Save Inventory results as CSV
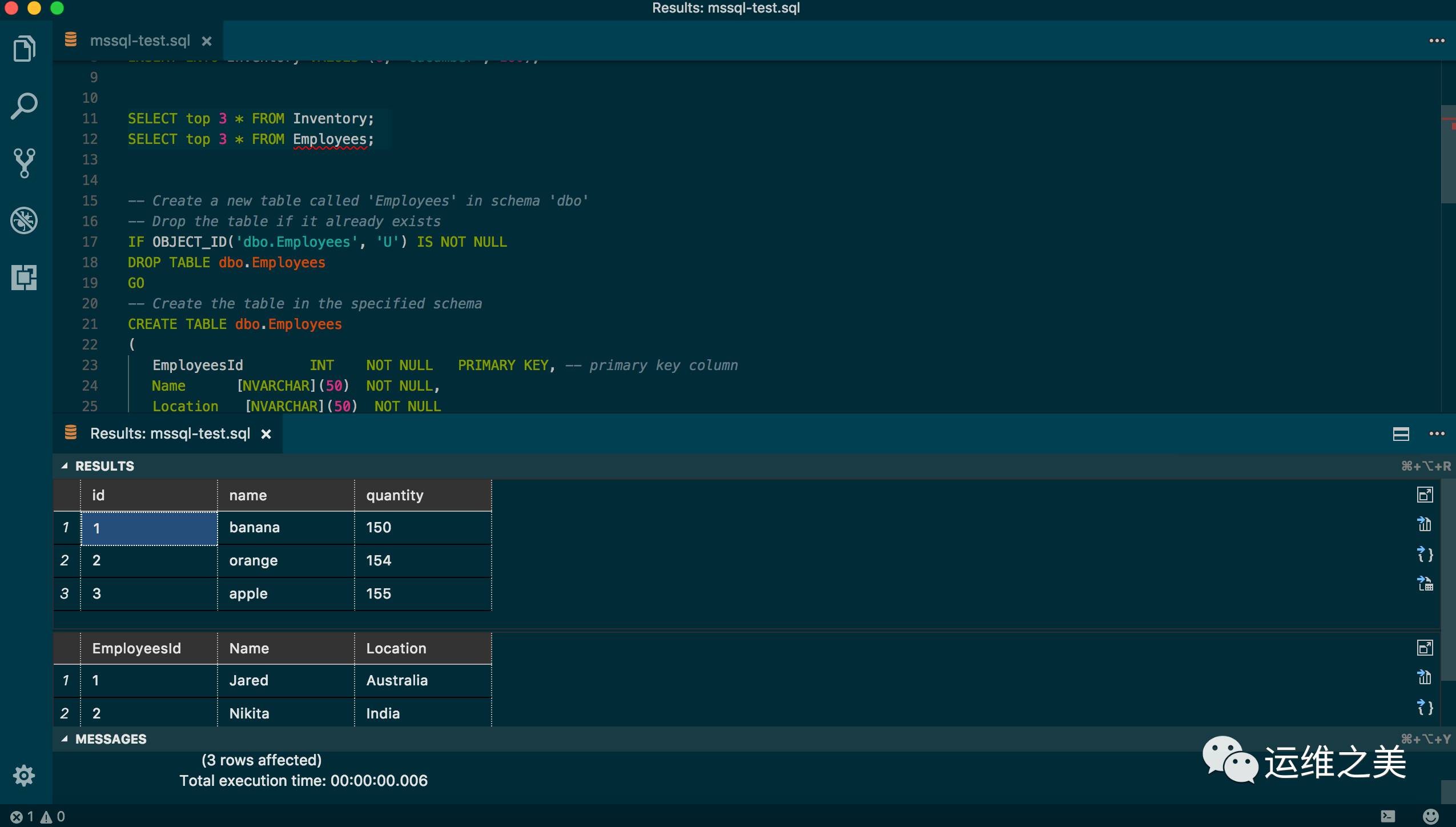The image size is (1456, 827). tap(1425, 524)
